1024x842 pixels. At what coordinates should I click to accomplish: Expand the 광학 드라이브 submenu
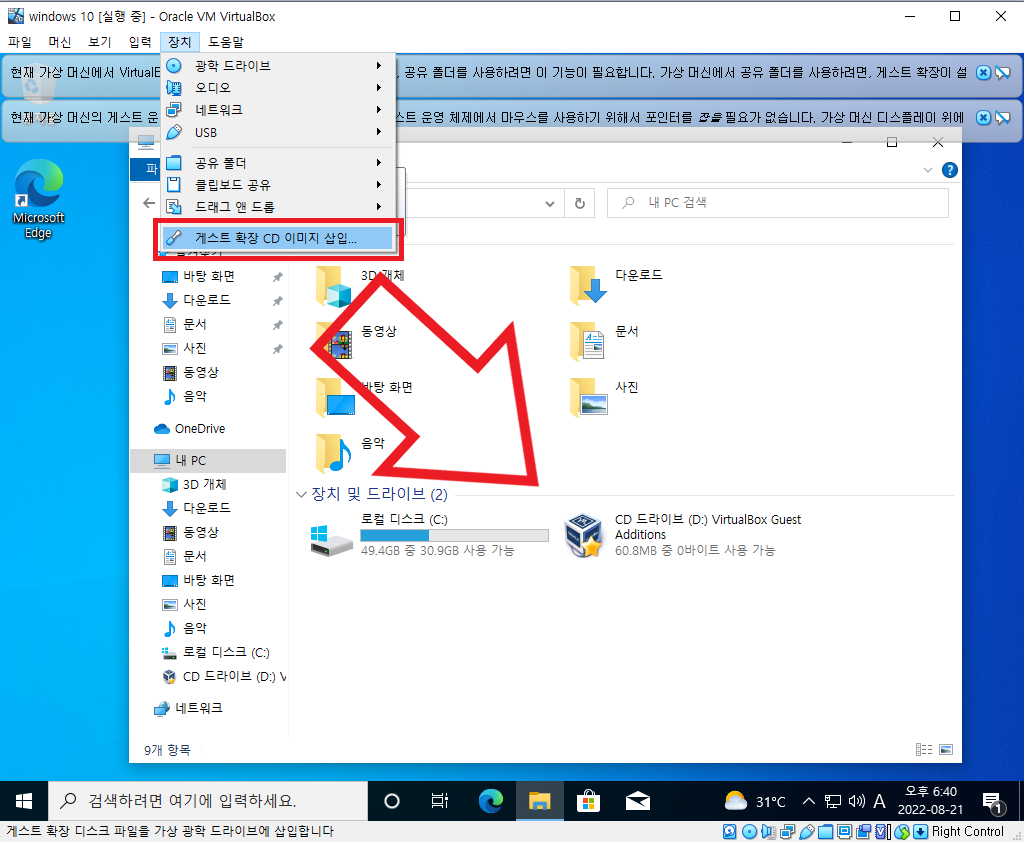[x=278, y=65]
